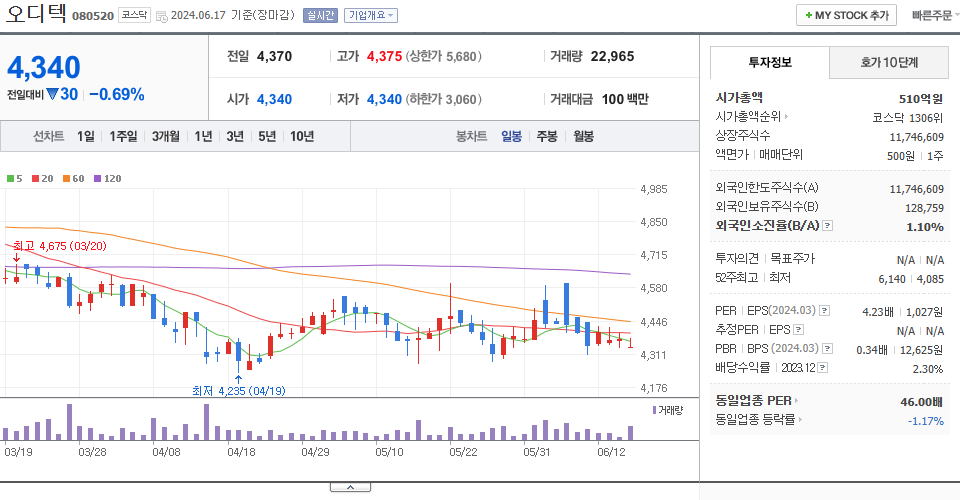Select 10년 line chart period

tap(302, 136)
